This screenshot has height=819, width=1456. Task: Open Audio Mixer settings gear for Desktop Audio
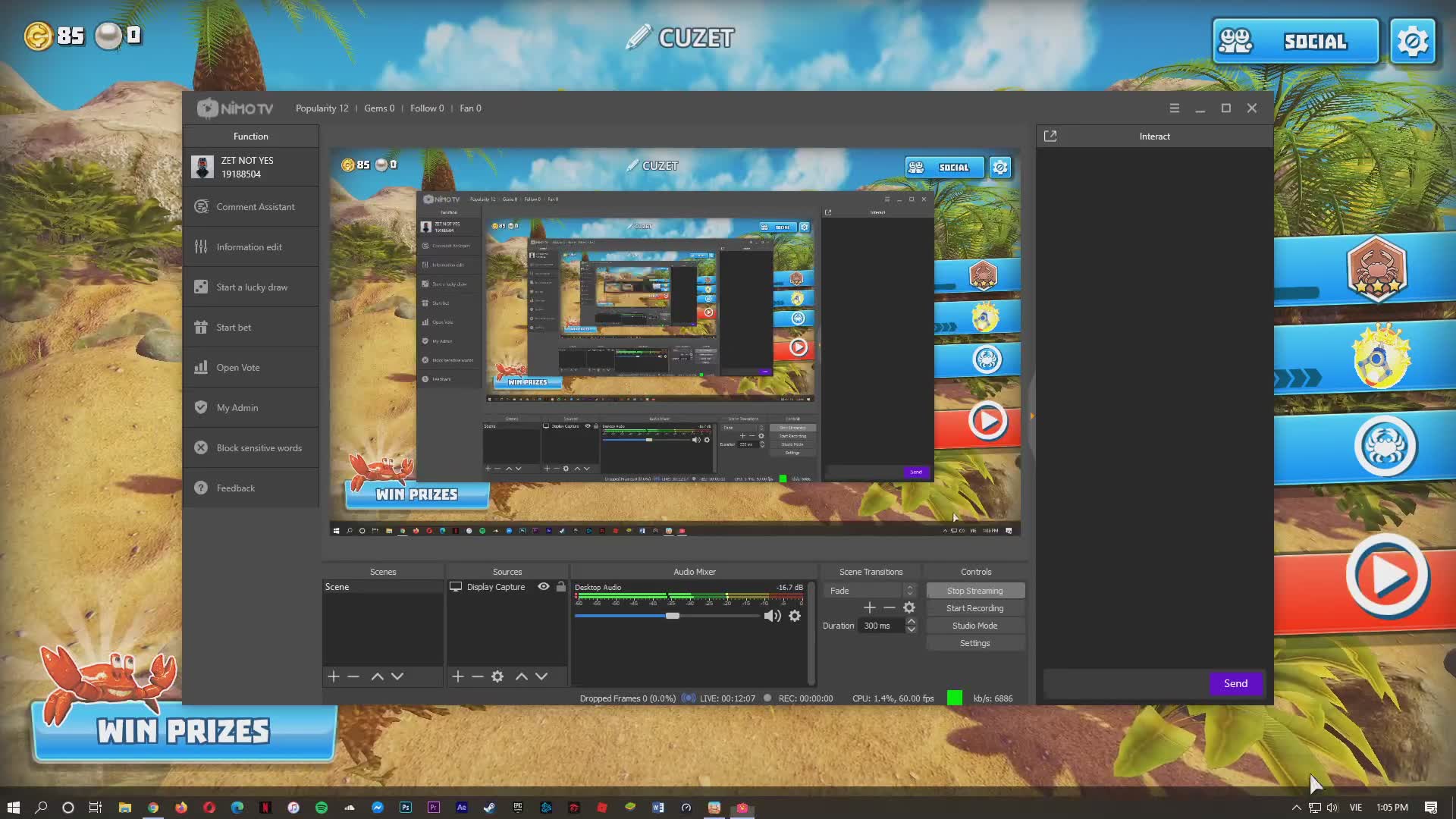795,616
